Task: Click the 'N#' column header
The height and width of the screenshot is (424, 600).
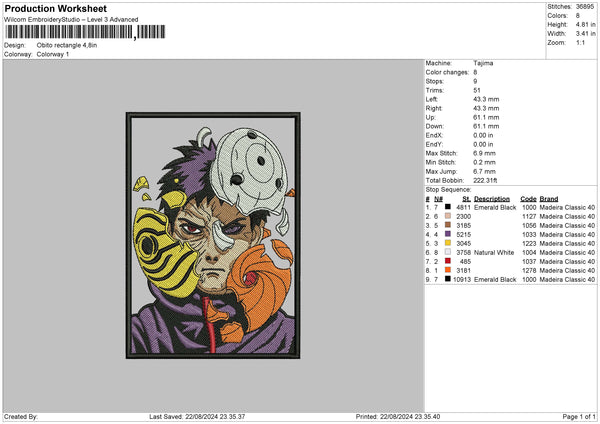Action: click(x=438, y=199)
